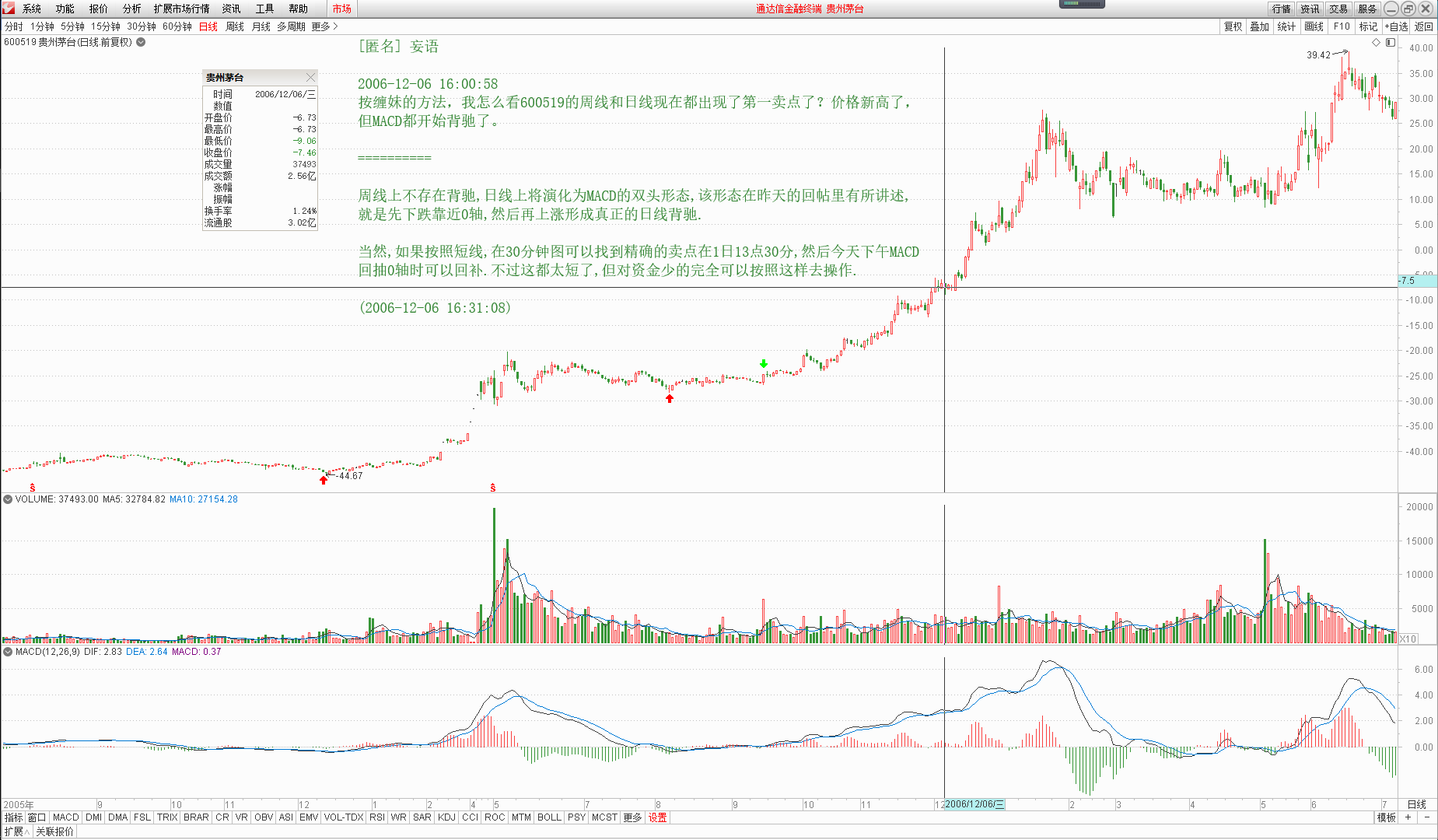Viewport: 1438px width, 840px height.
Task: Add this stock via the +自选 icon
Action: point(1397,26)
